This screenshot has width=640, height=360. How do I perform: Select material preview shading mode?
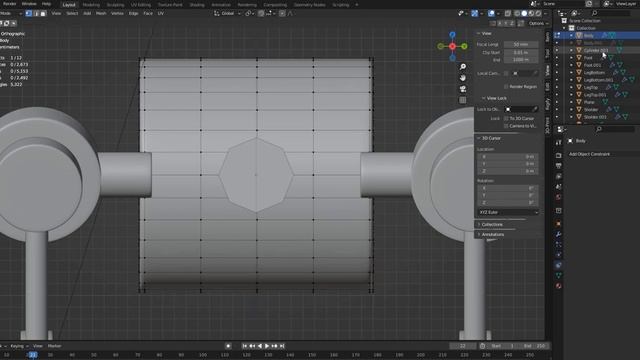(x=531, y=13)
